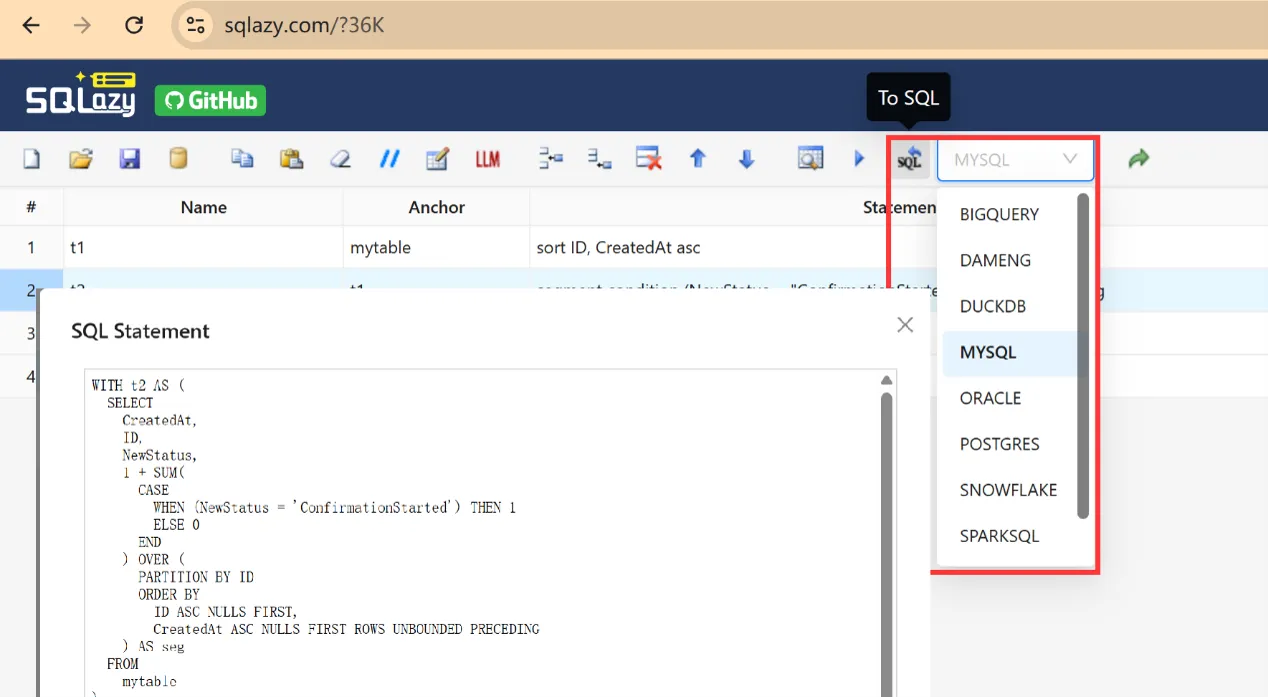Image resolution: width=1268 pixels, height=697 pixels.
Task: Click the Name column header
Action: pyautogui.click(x=203, y=207)
